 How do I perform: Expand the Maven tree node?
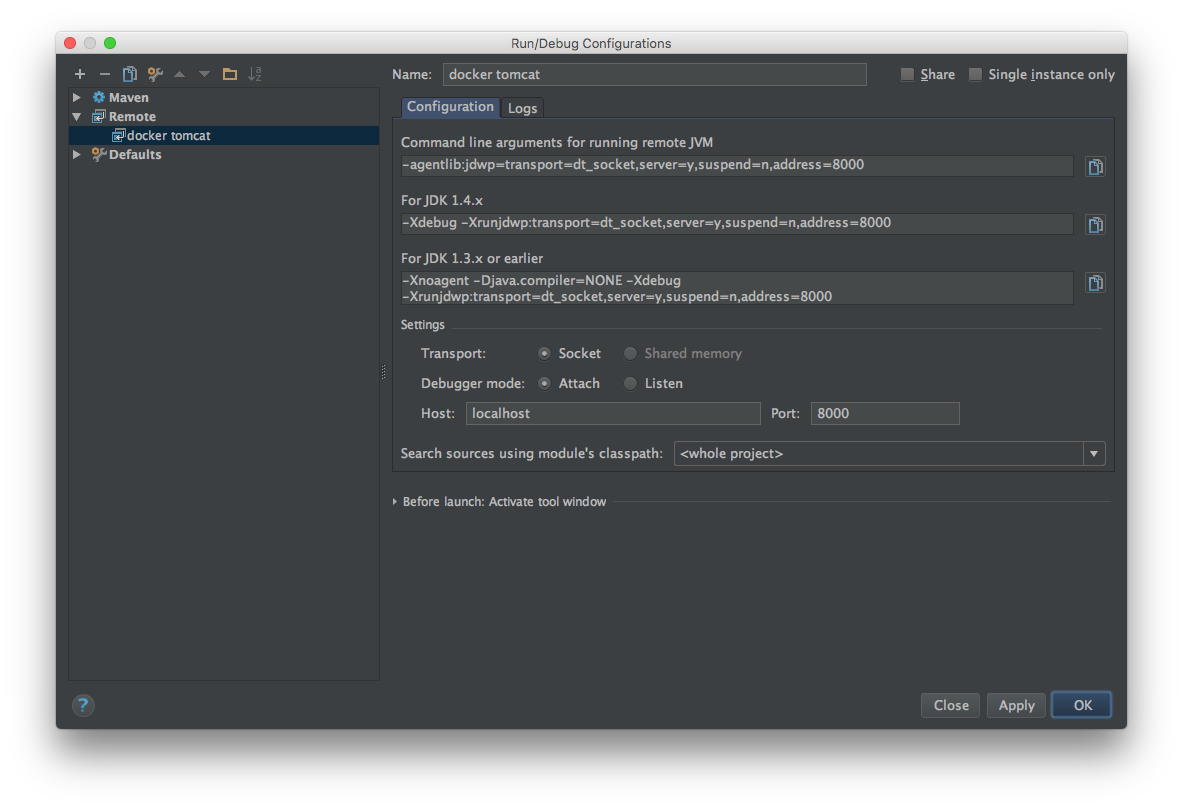(x=77, y=98)
